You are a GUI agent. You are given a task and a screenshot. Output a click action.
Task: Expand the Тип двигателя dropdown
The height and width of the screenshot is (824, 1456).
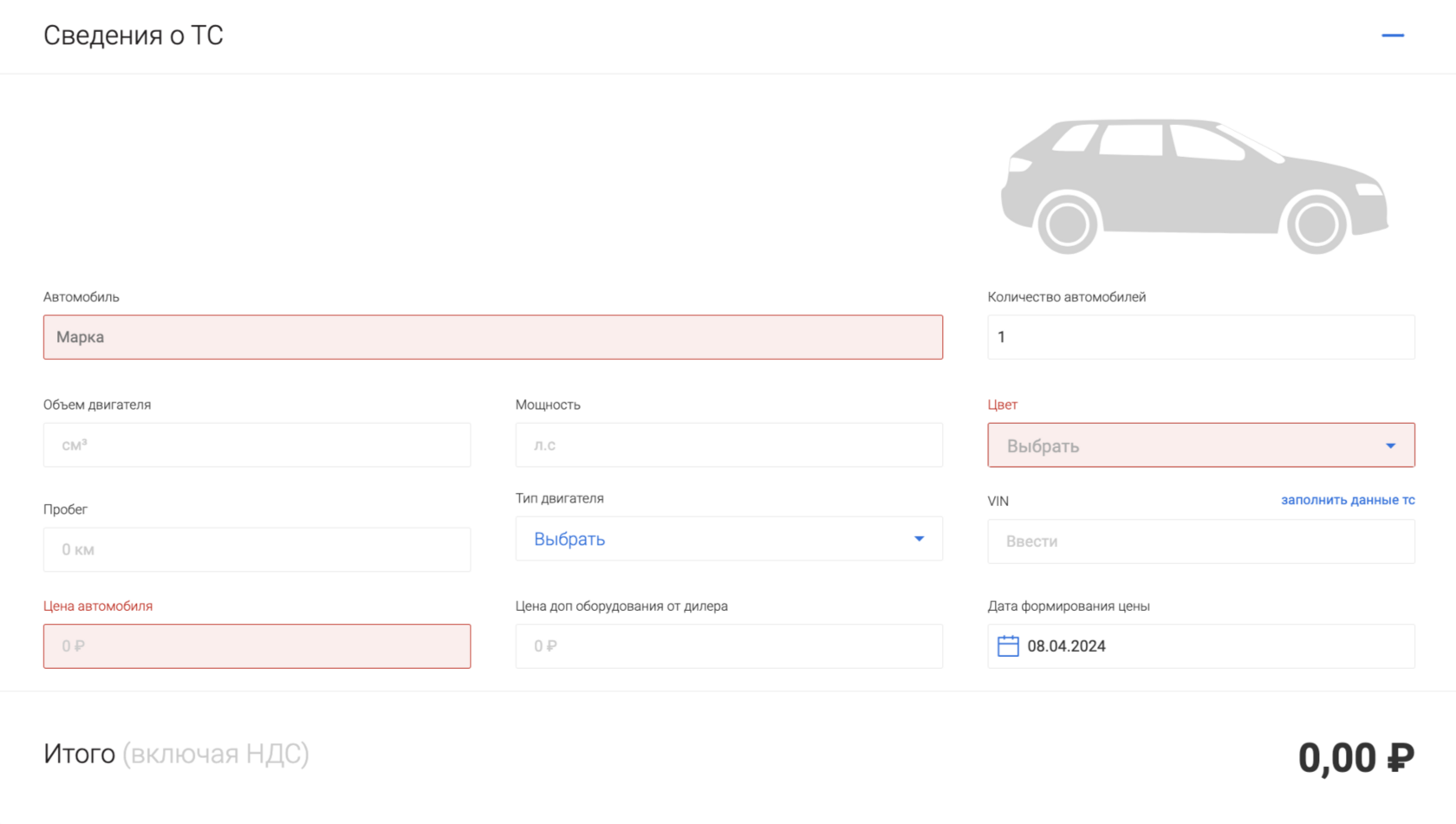click(919, 539)
